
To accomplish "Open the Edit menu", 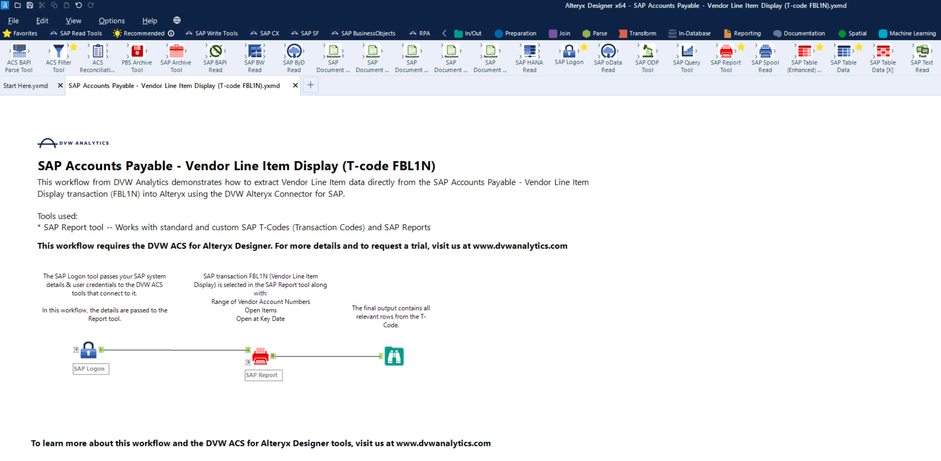I will point(42,21).
